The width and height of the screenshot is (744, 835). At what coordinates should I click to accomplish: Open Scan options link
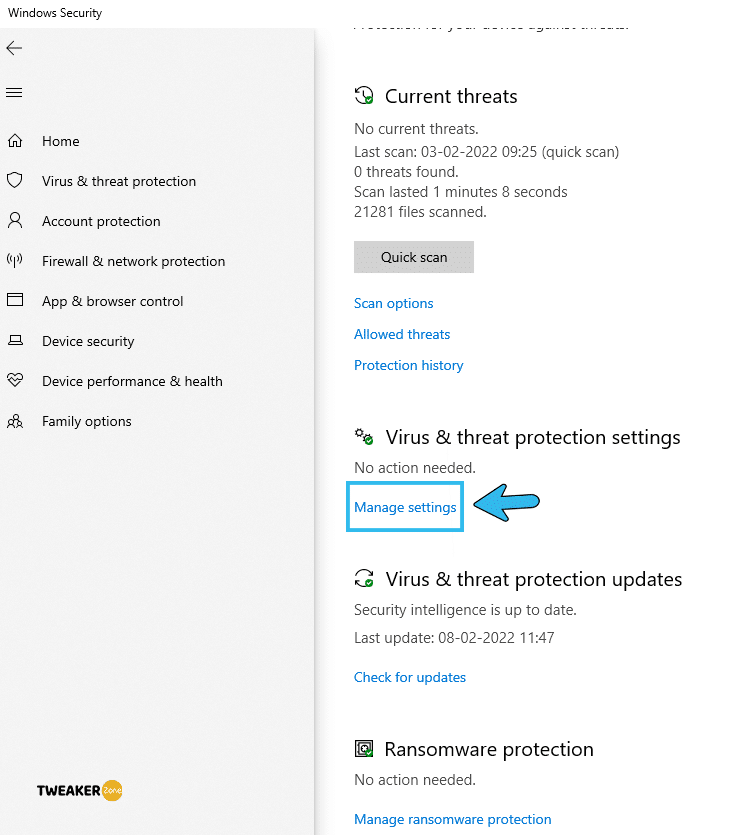394,304
